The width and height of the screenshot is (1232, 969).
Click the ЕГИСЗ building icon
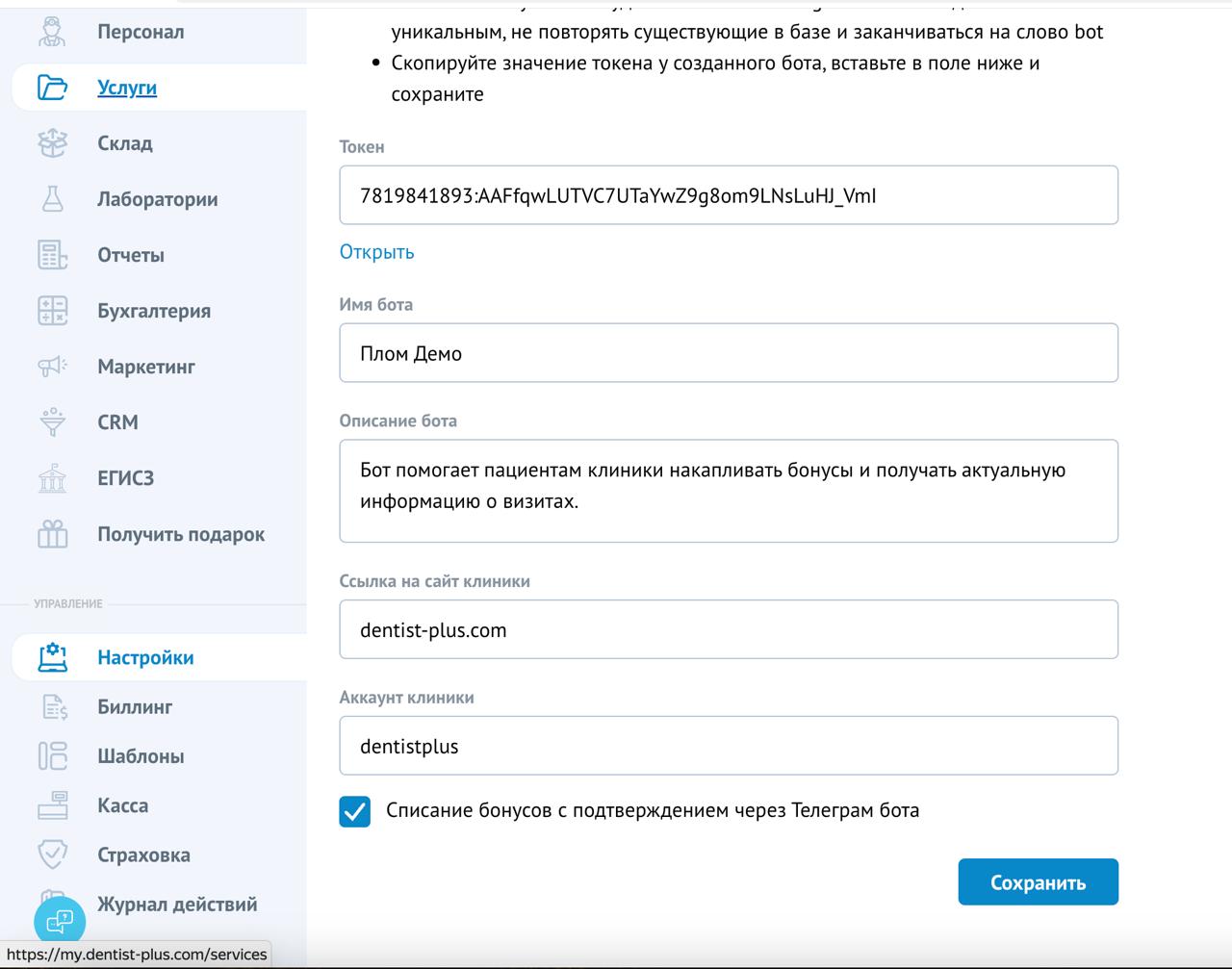click(52, 477)
